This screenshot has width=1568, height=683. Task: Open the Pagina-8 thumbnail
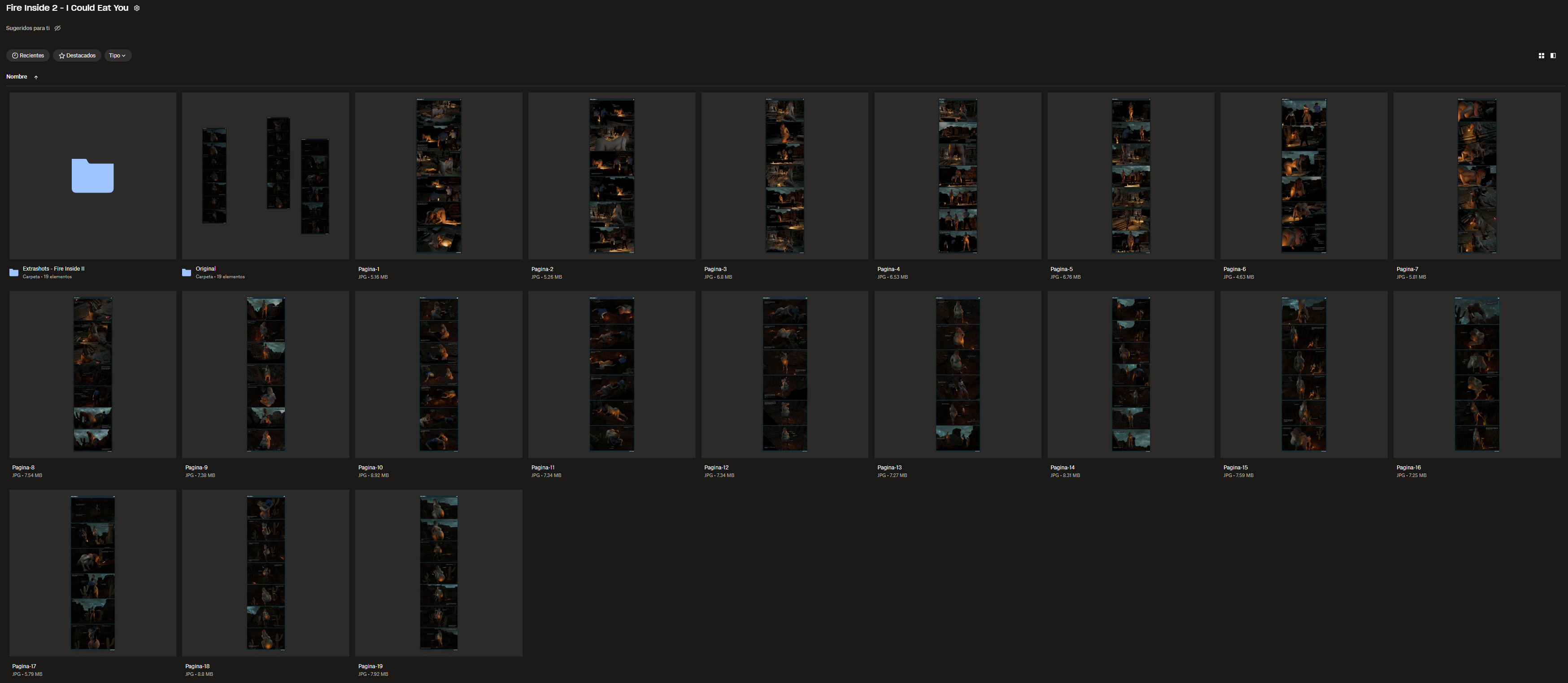pyautogui.click(x=92, y=375)
